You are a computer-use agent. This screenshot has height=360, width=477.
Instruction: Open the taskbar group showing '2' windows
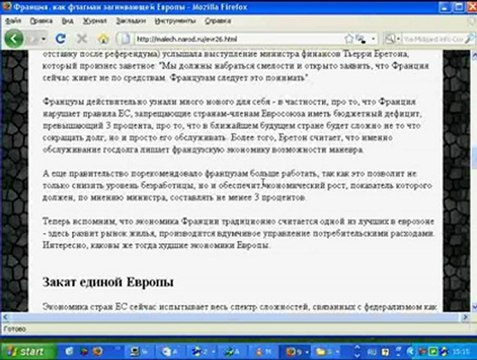tap(202, 351)
